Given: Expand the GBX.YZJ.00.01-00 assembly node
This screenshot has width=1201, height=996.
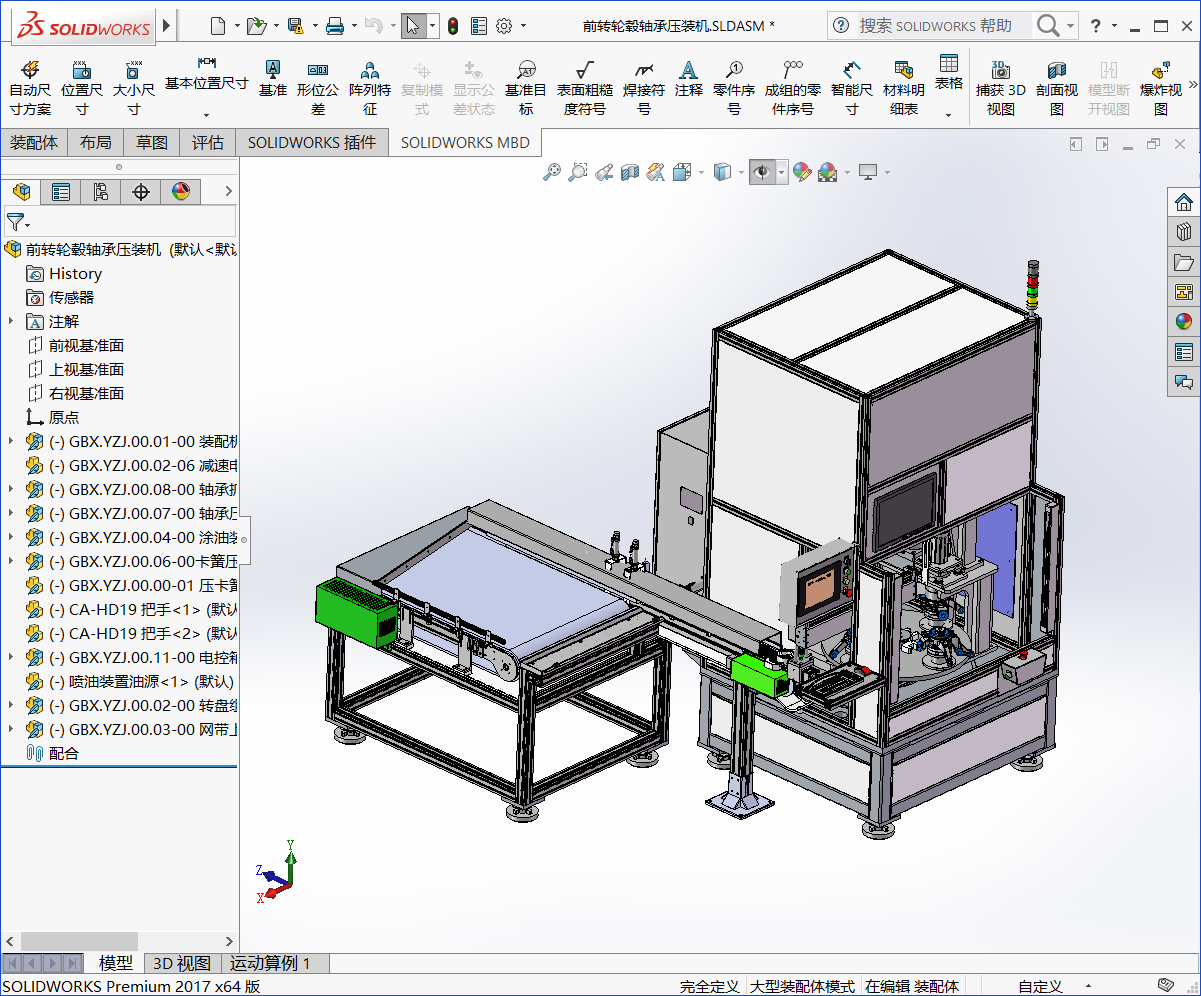Looking at the screenshot, I should (x=11, y=441).
